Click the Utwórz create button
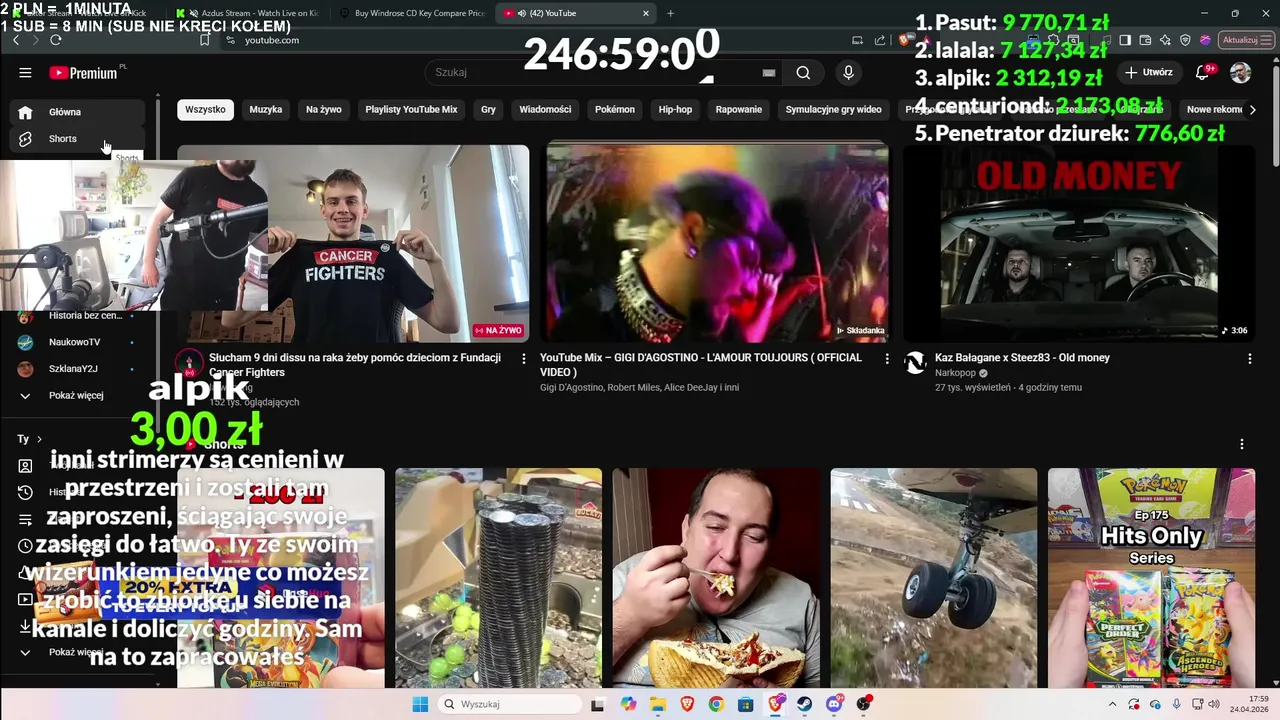This screenshot has height=720, width=1280. pyautogui.click(x=1149, y=72)
